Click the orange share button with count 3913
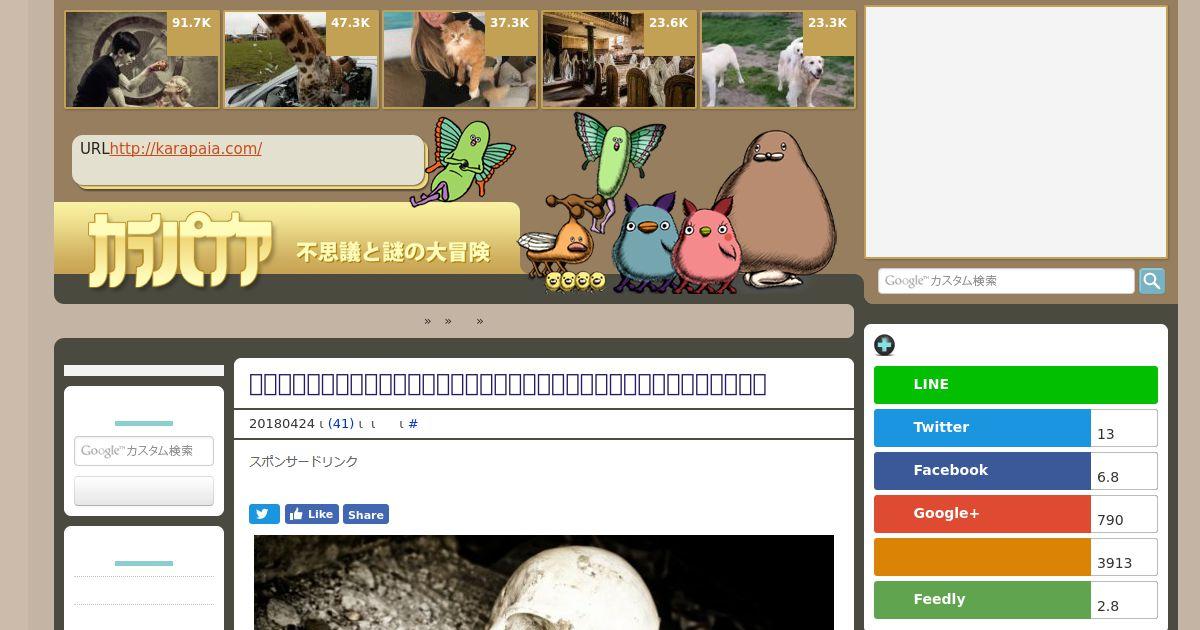The image size is (1200, 630). (982, 557)
